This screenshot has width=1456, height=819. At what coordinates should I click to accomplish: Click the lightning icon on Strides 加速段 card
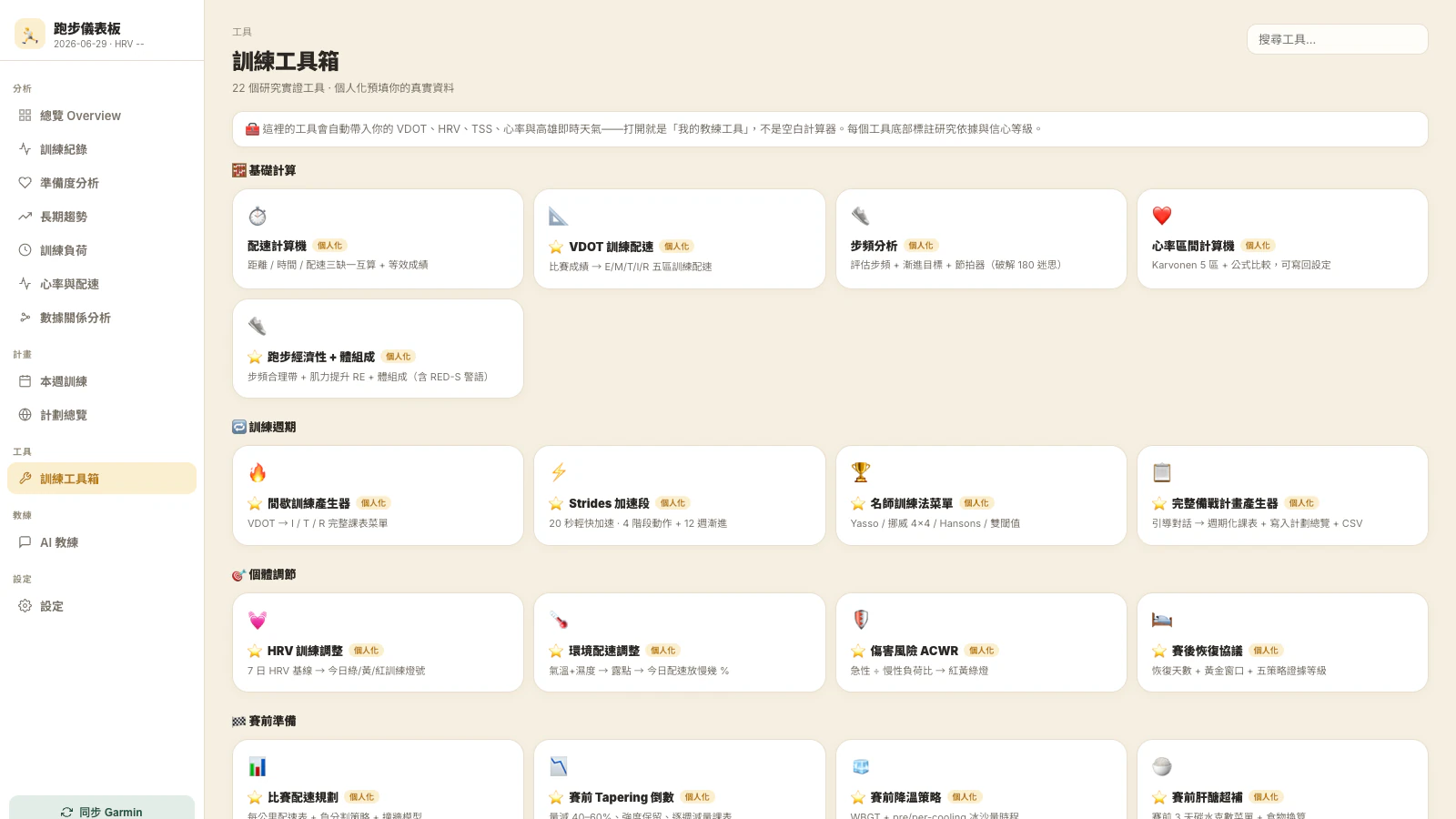pyautogui.click(x=559, y=472)
